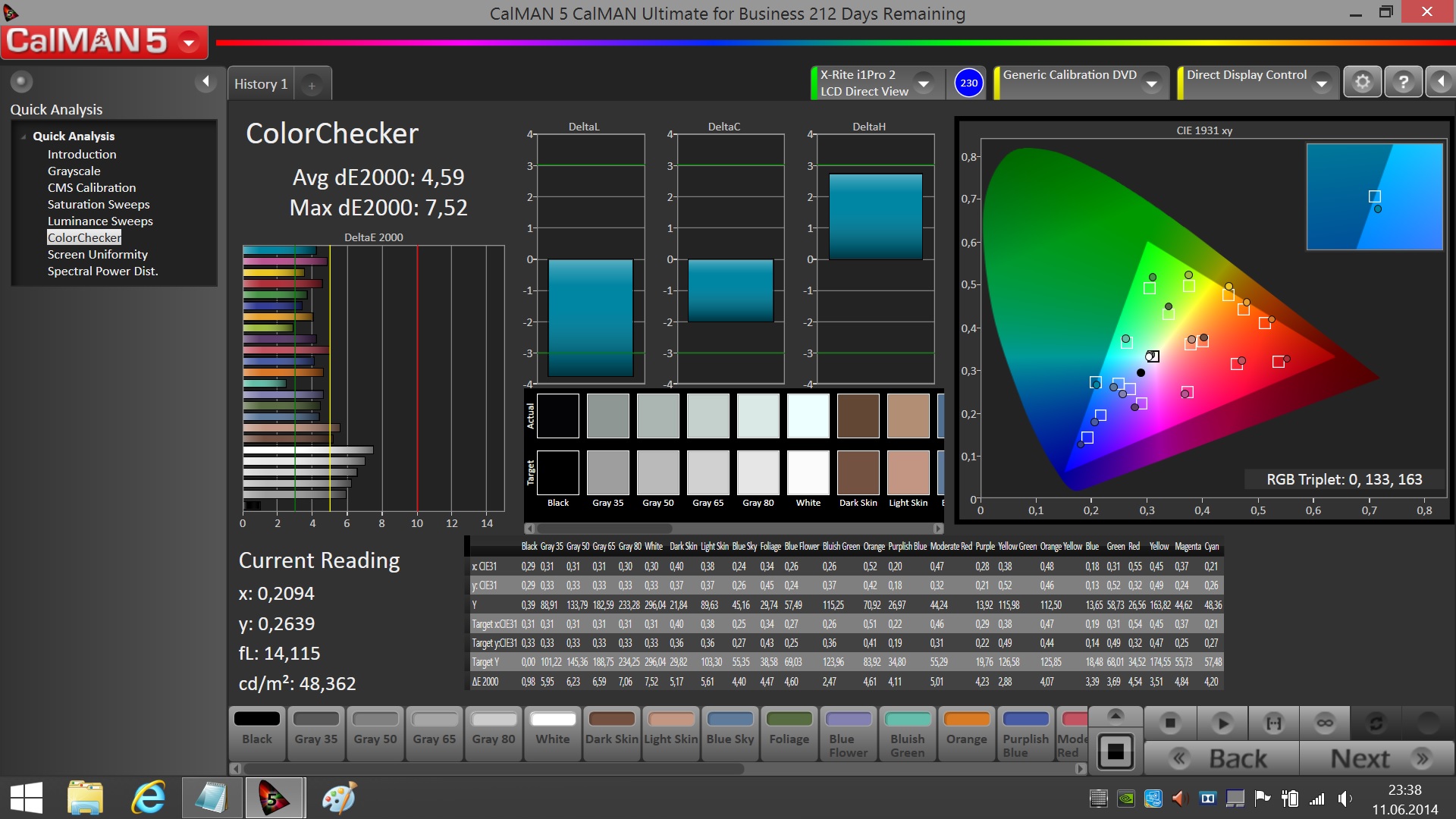
Task: Choose the White pattern button
Action: pos(553,733)
